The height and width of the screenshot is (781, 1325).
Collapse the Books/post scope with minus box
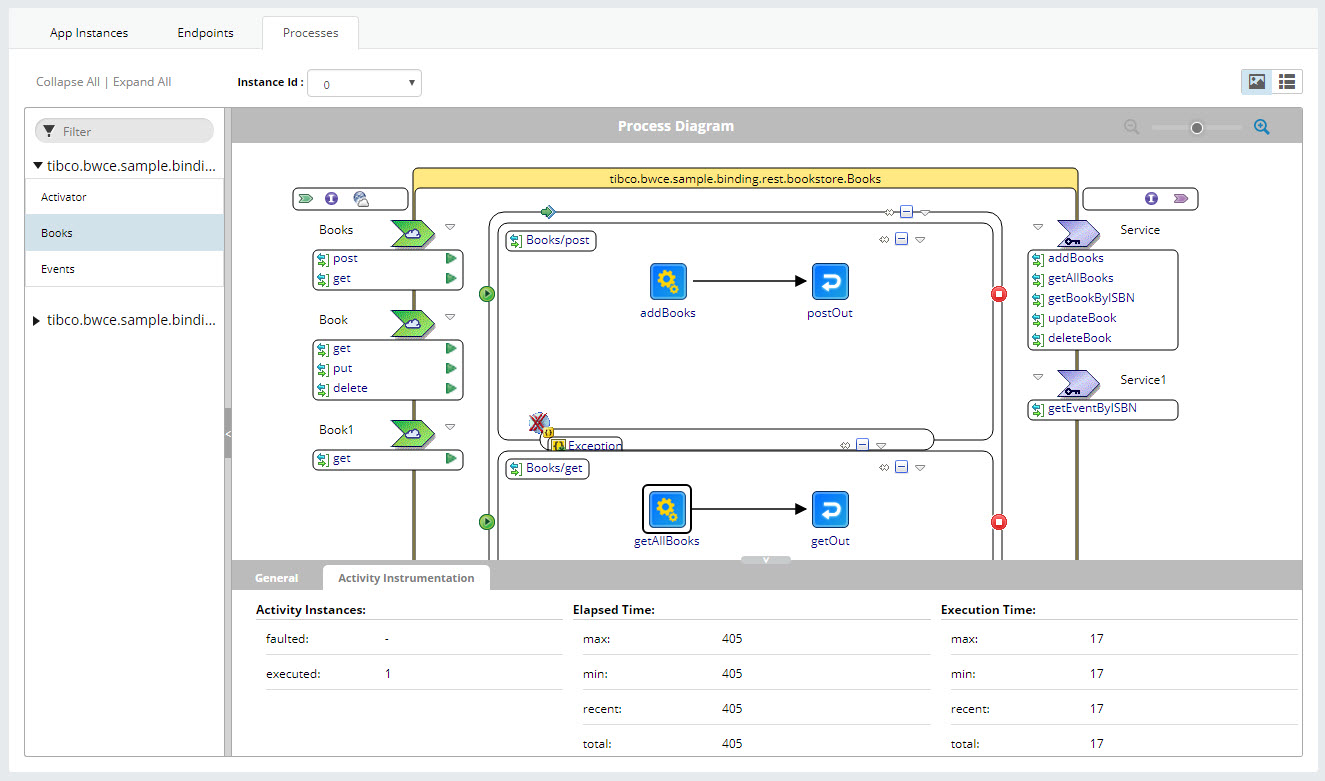point(901,240)
